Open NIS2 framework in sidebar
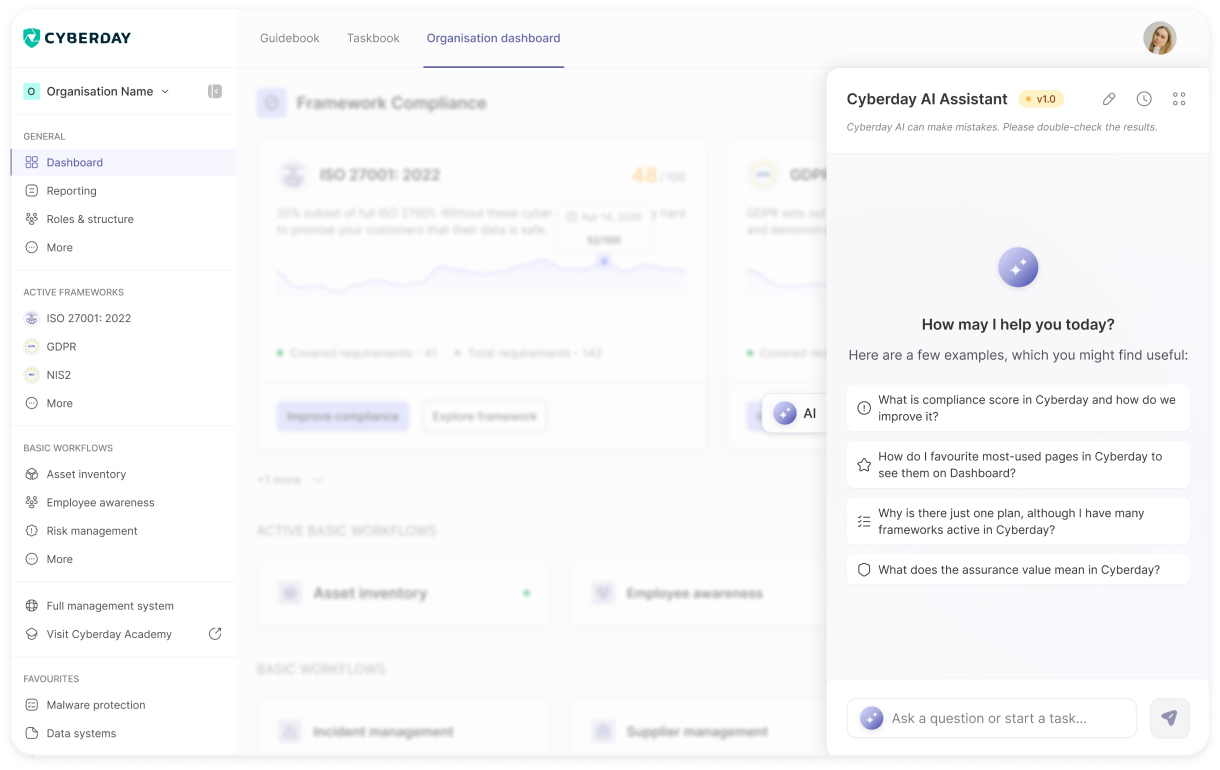This screenshot has height=770, width=1220. click(124, 375)
